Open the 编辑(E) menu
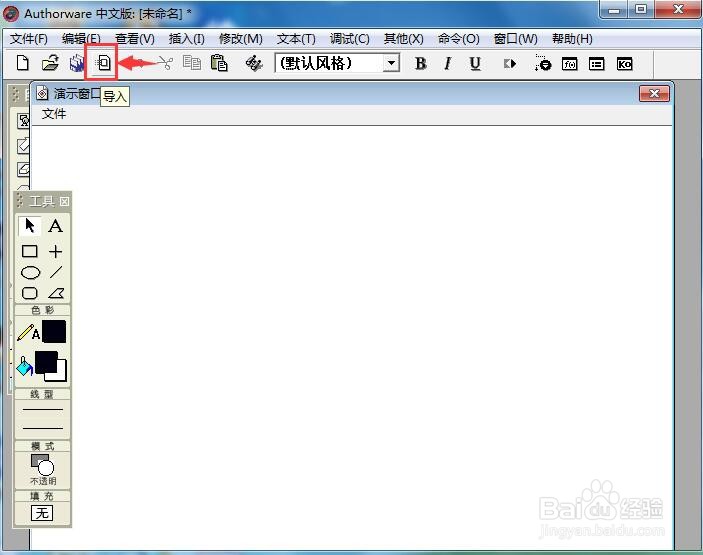The image size is (703, 555). [81, 39]
